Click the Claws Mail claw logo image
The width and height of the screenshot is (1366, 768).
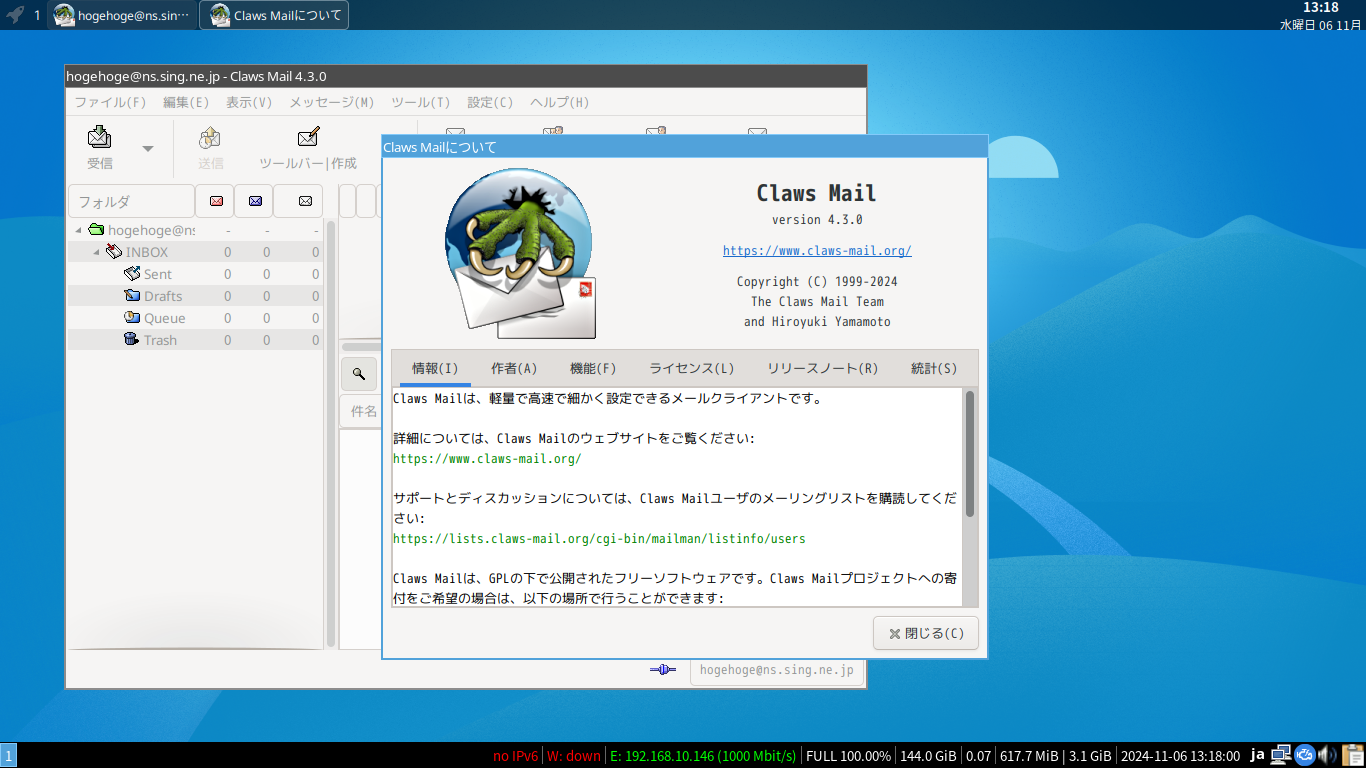520,253
